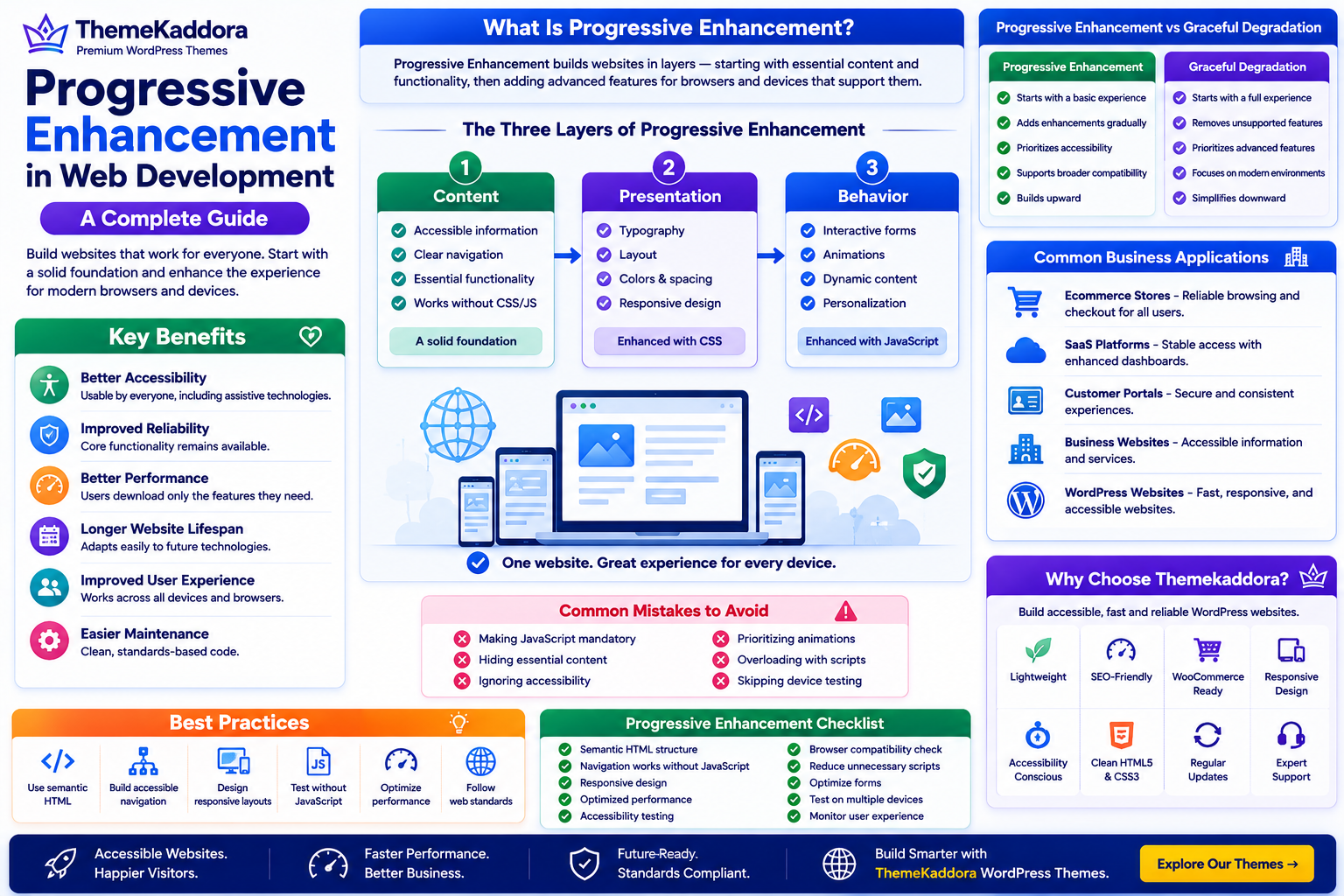Click the laptop mockup in the illustration
1344x896 pixels.
(x=652, y=465)
